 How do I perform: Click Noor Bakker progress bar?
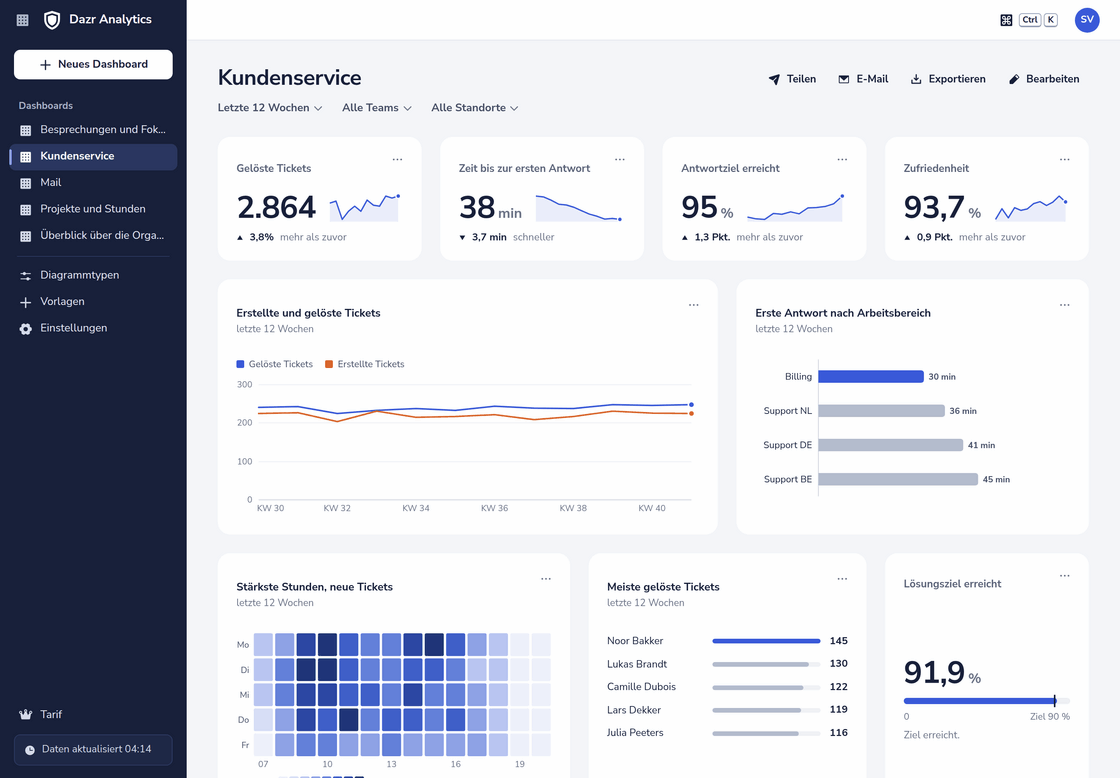766,641
